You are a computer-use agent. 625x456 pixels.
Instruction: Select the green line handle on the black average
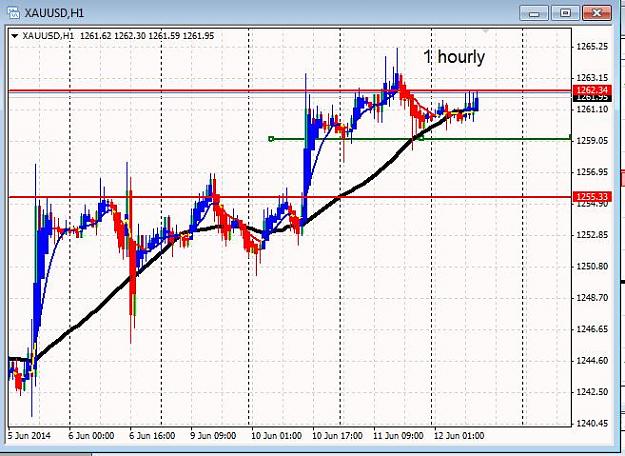coord(421,138)
